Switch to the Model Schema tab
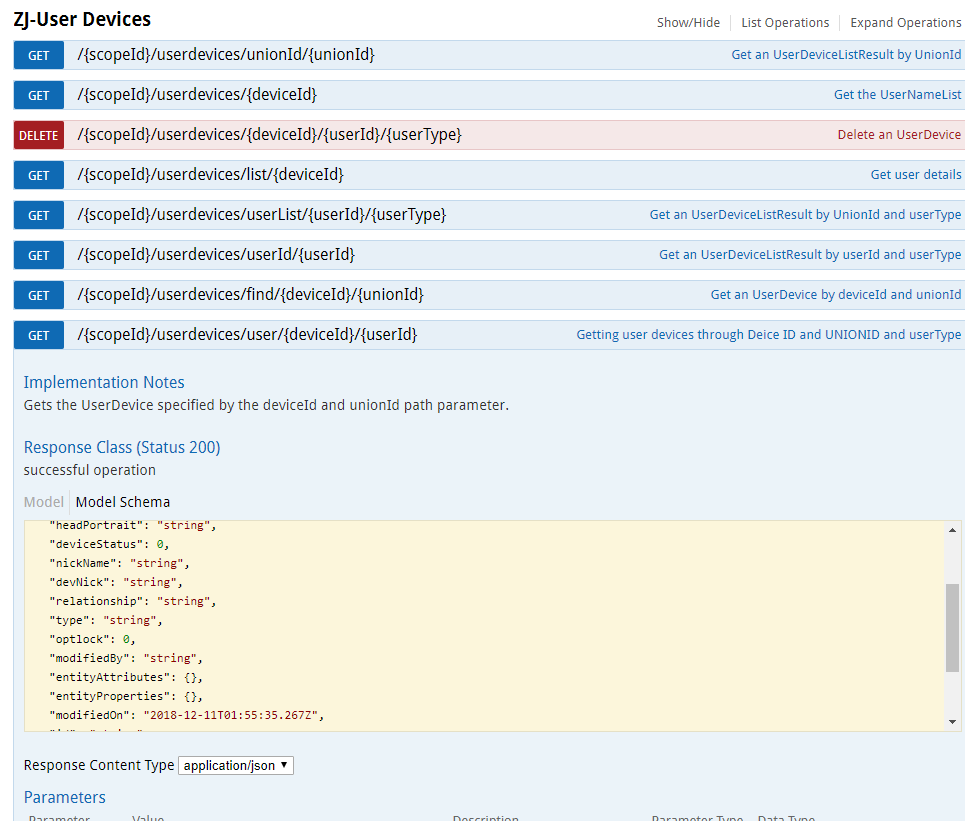The height and width of the screenshot is (821, 965). point(122,502)
